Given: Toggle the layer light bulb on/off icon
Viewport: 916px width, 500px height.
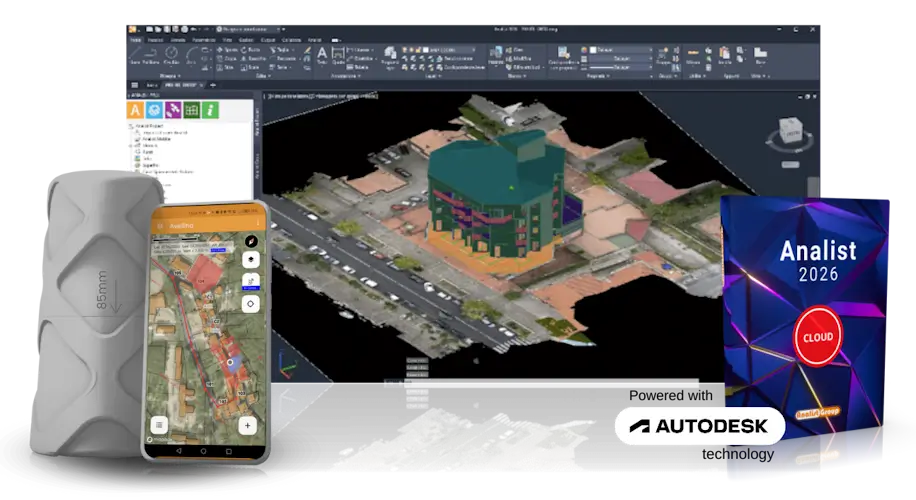Looking at the screenshot, I should point(404,50).
